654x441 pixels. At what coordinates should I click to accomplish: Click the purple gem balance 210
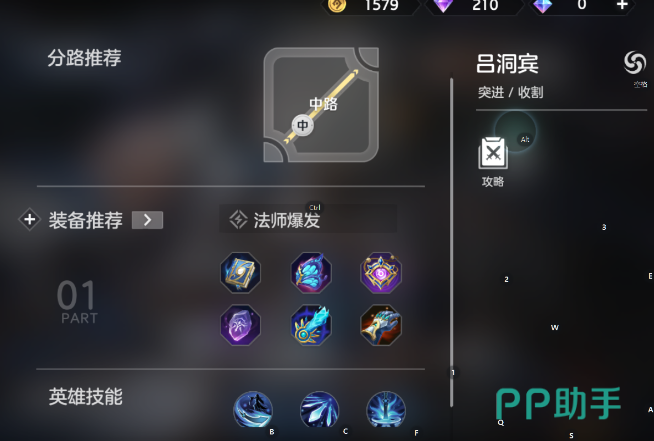[x=474, y=6]
